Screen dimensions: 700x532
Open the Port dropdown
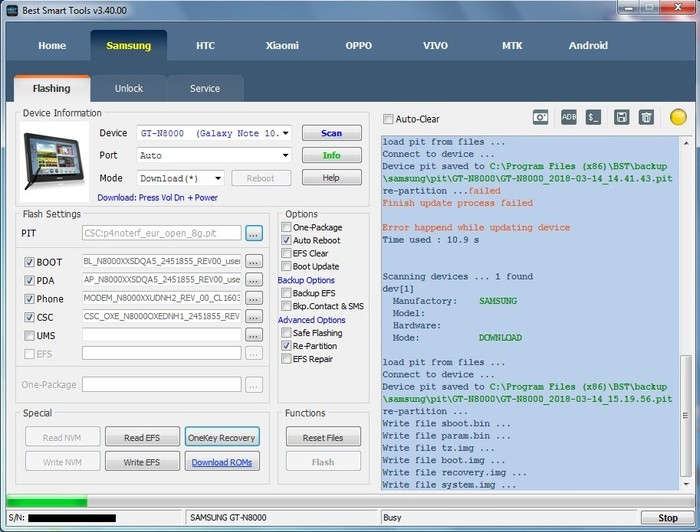[x=214, y=155]
